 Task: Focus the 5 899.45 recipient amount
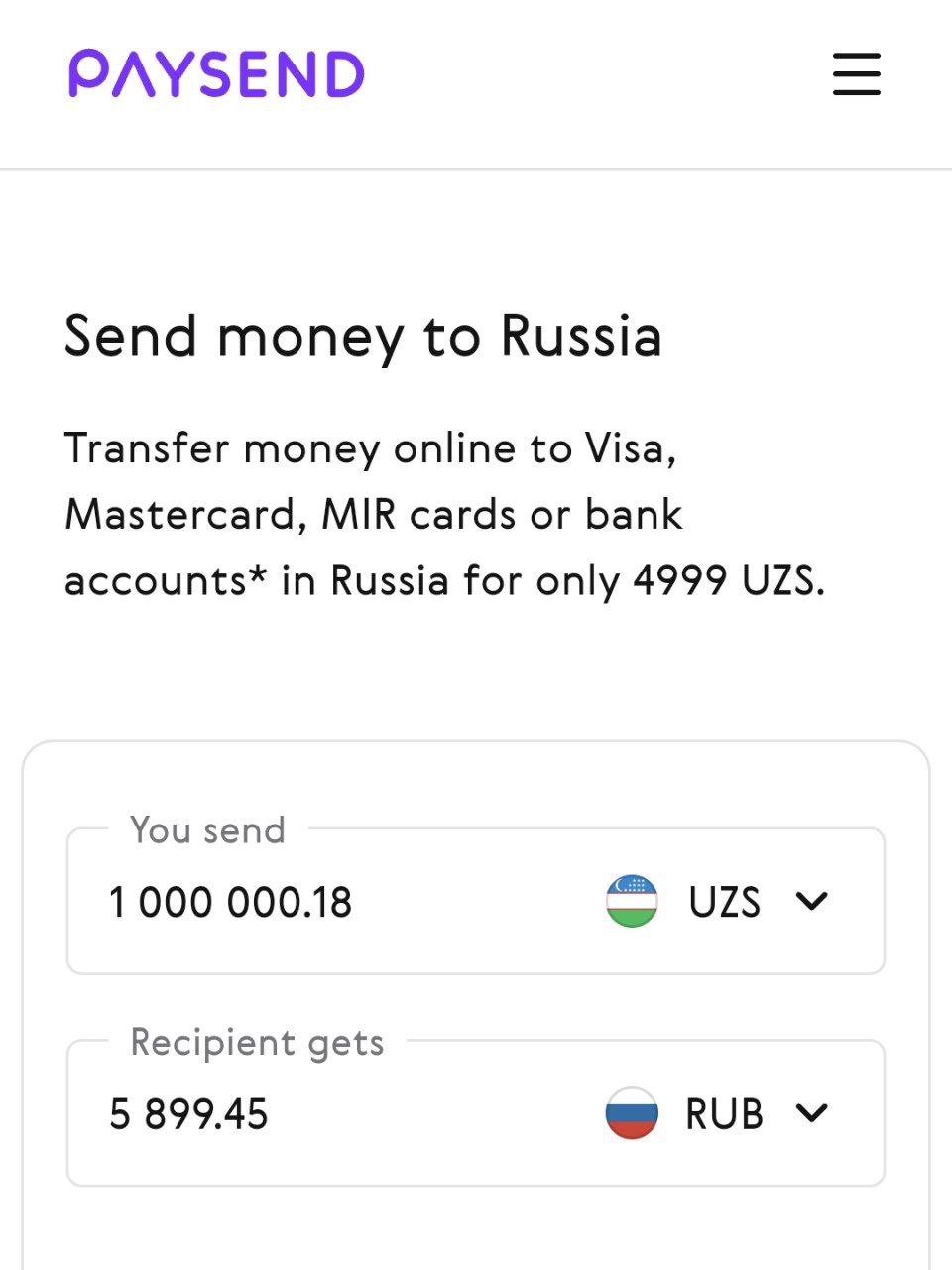[188, 1114]
